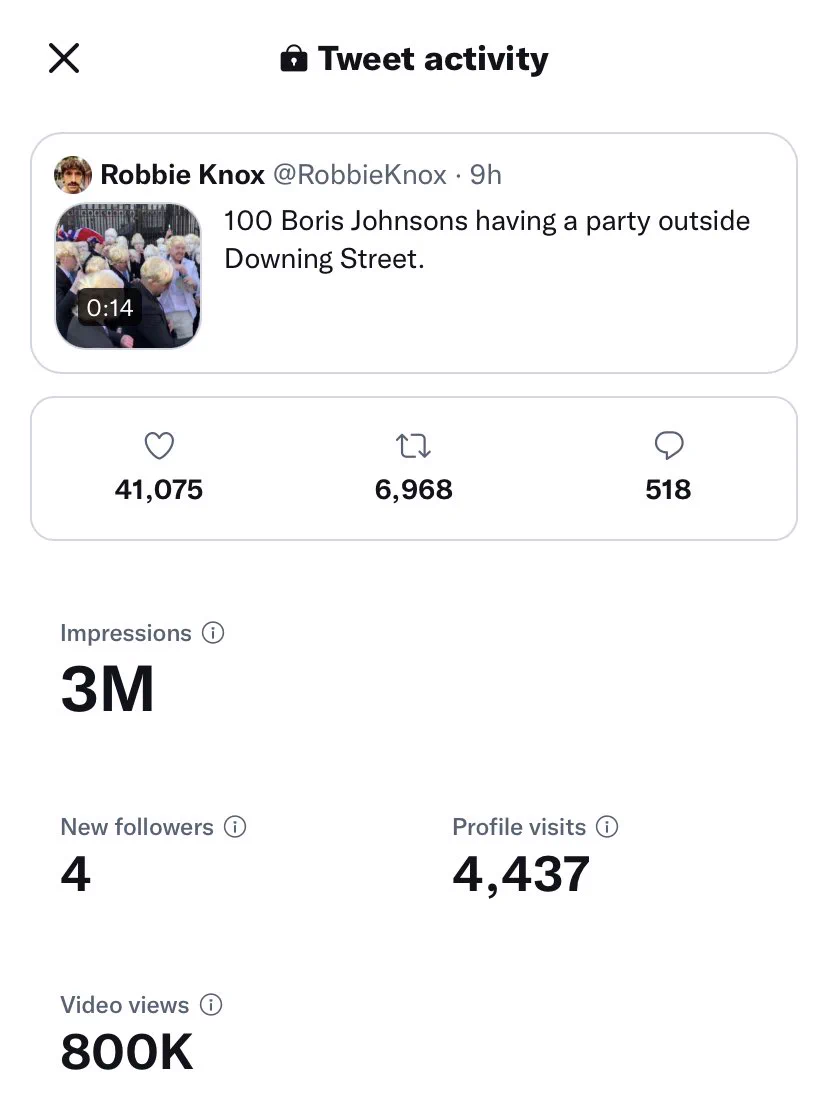828x1117 pixels.
Task: View the 518 replies count
Action: pos(668,489)
